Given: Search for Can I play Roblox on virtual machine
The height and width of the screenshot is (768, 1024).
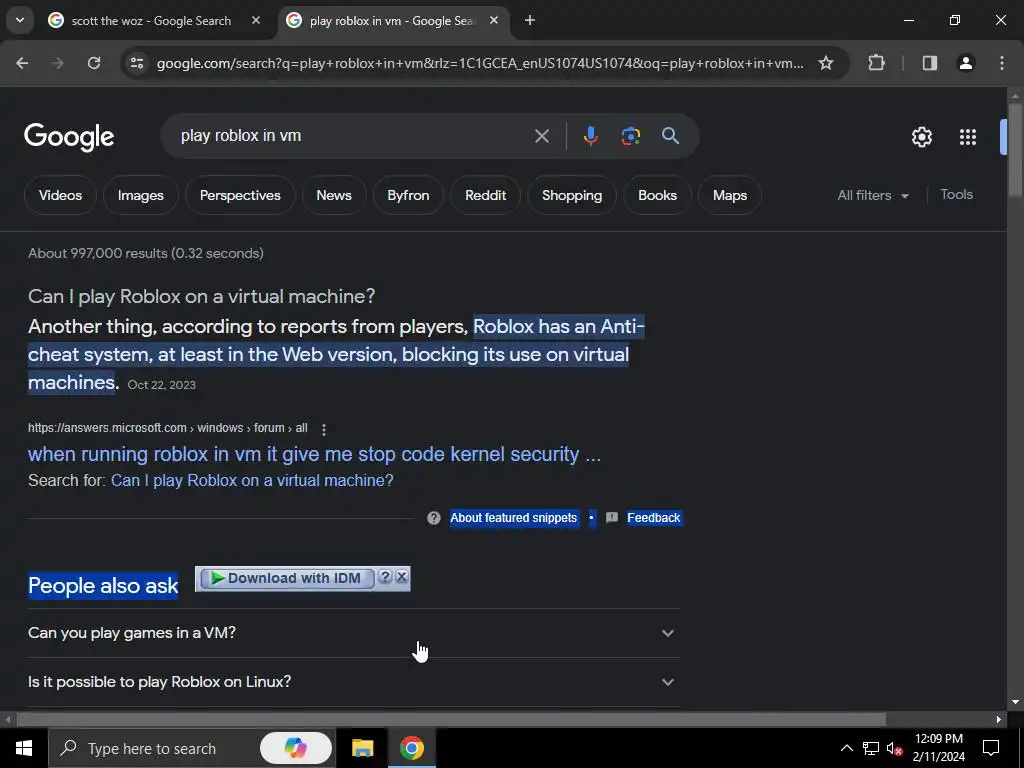Looking at the screenshot, I should point(252,481).
